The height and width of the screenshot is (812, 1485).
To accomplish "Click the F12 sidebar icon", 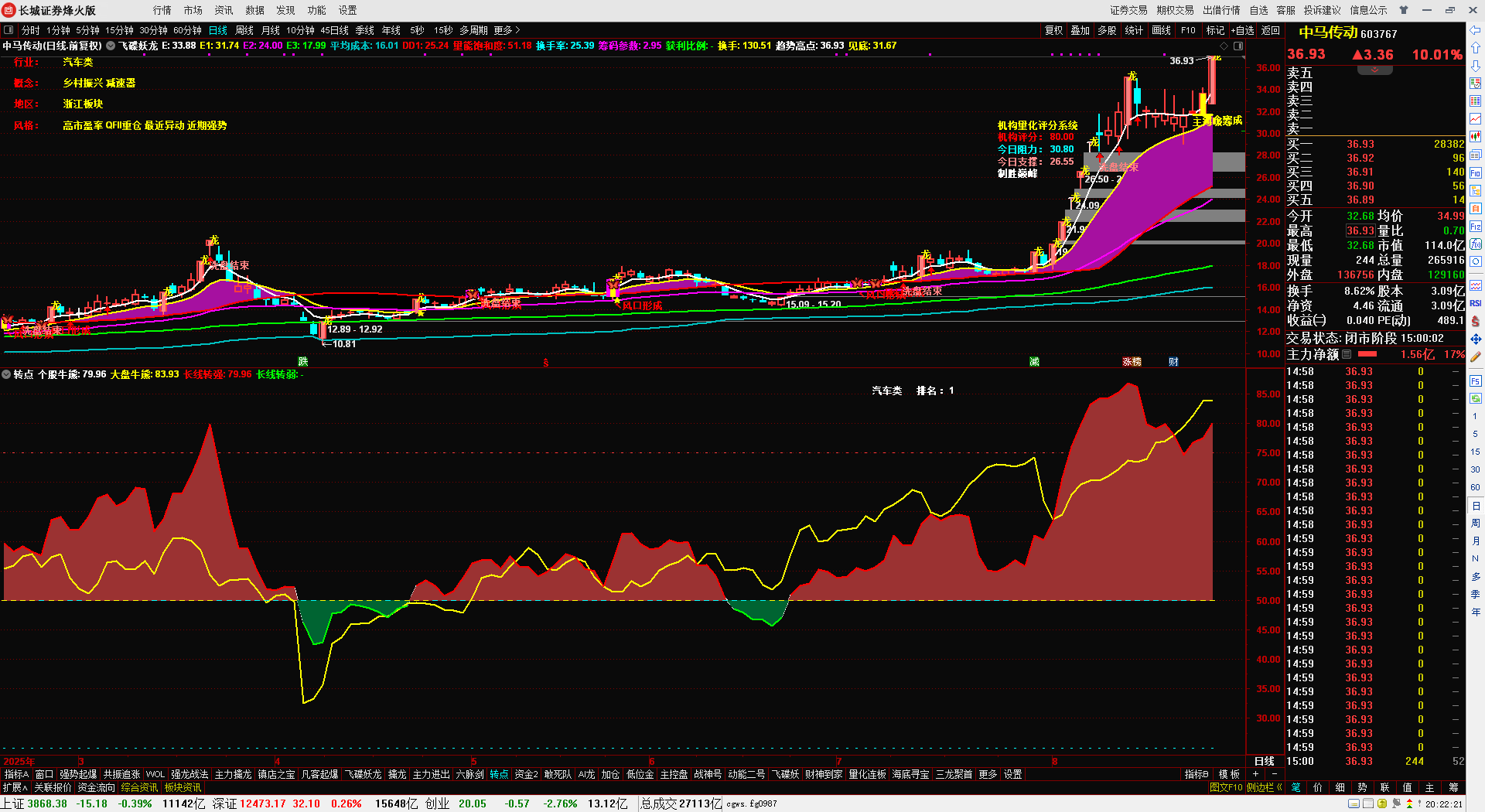I will pos(1476,227).
